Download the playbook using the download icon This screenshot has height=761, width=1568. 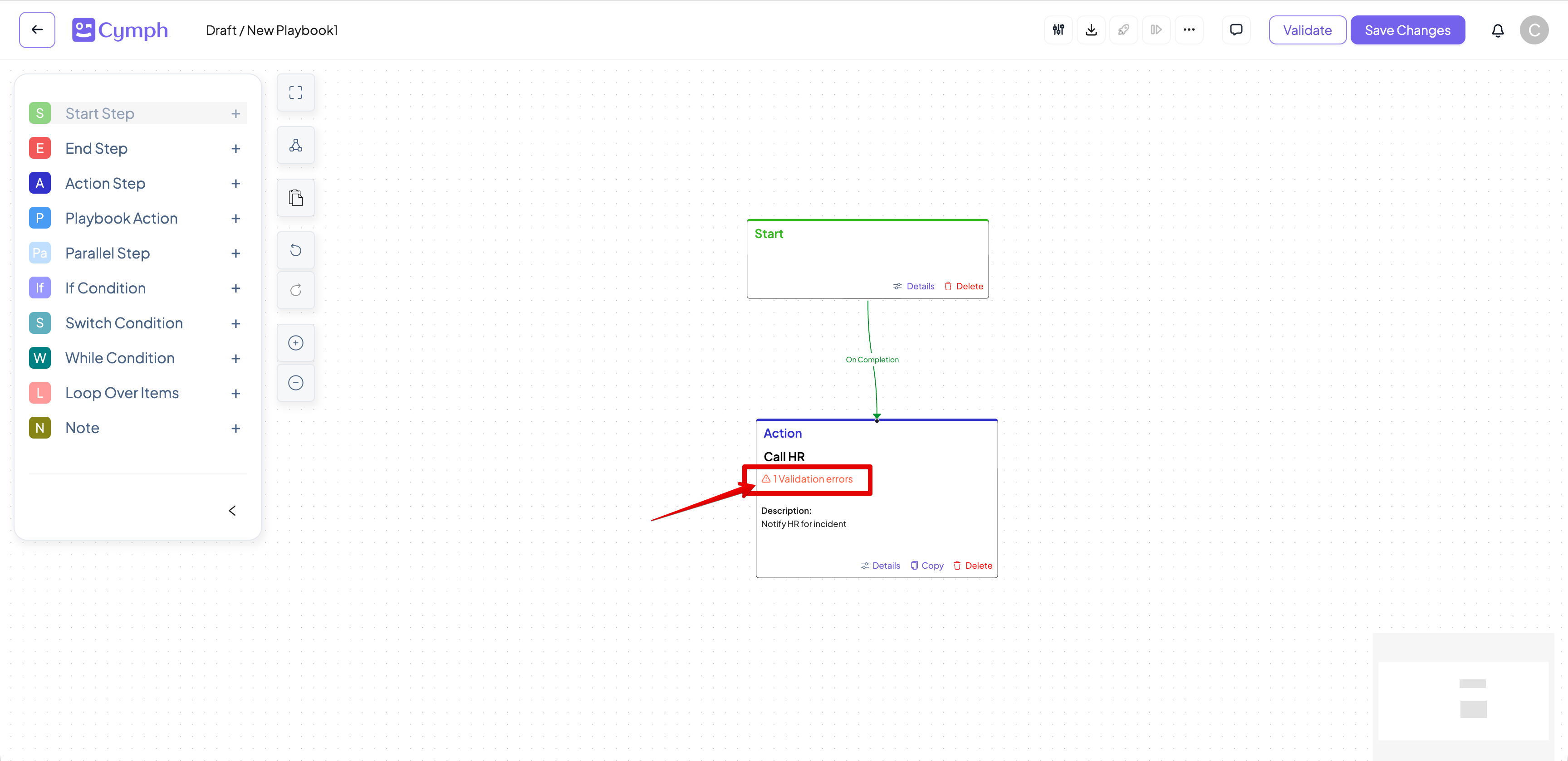tap(1091, 29)
